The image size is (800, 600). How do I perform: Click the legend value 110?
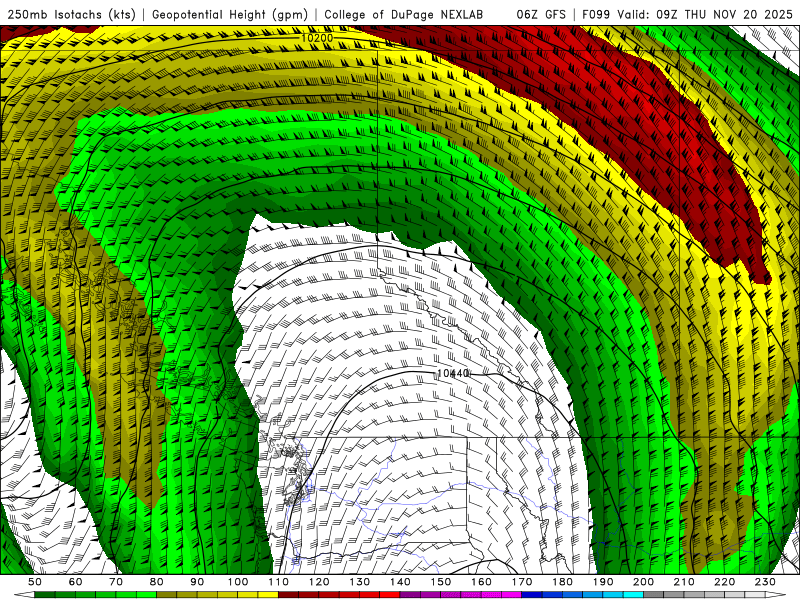pyautogui.click(x=279, y=582)
